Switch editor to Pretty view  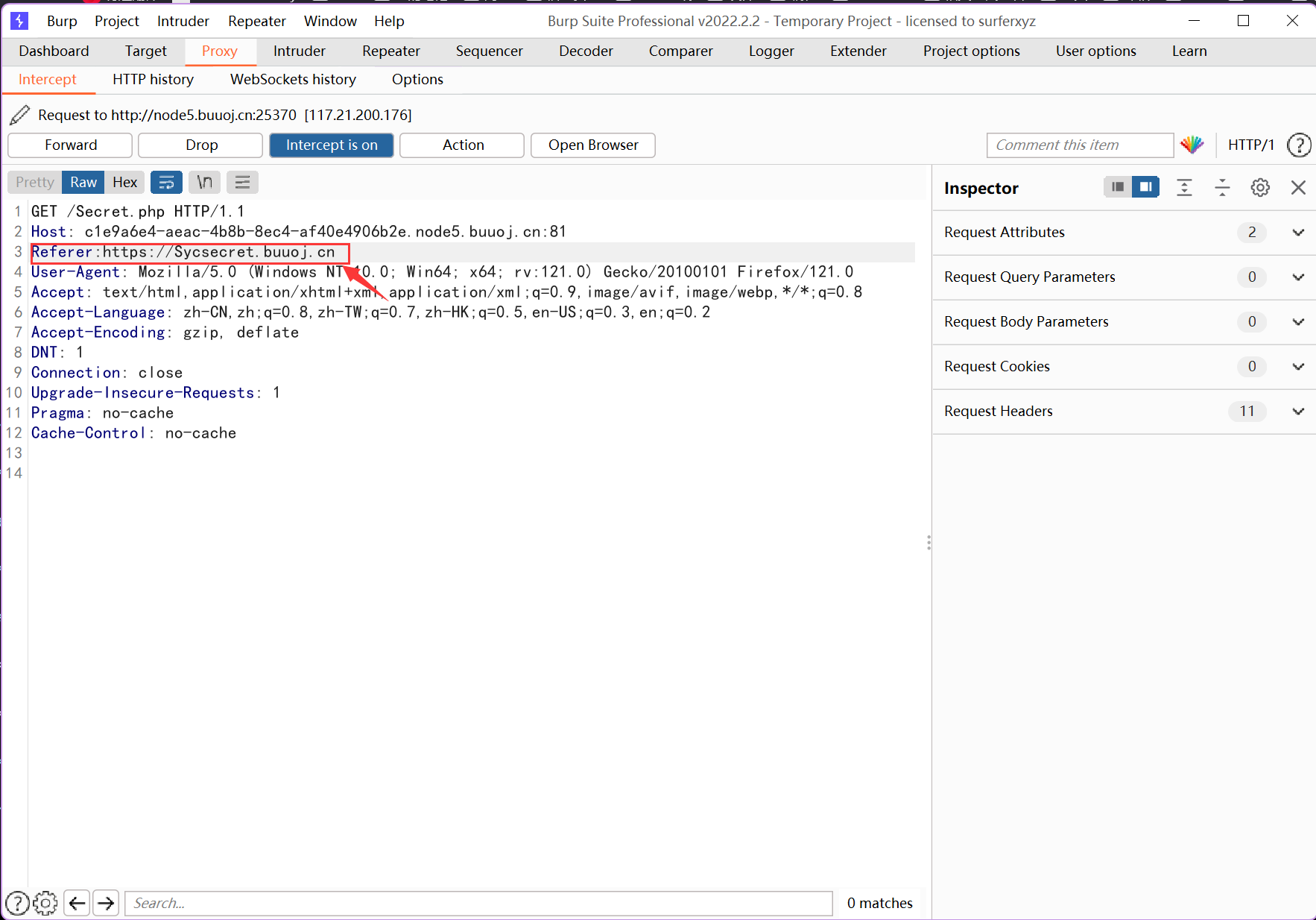click(34, 183)
